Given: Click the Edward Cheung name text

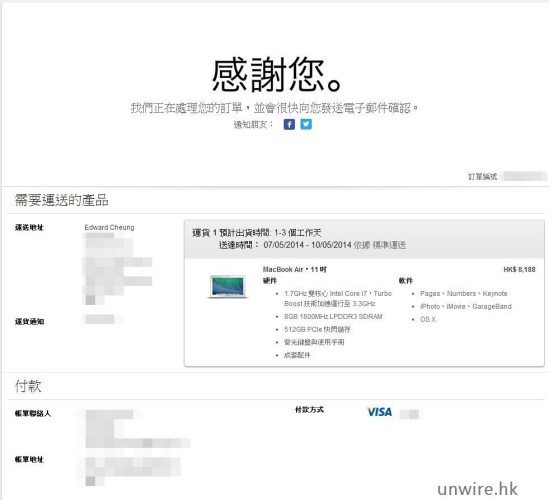Looking at the screenshot, I should coord(109,228).
